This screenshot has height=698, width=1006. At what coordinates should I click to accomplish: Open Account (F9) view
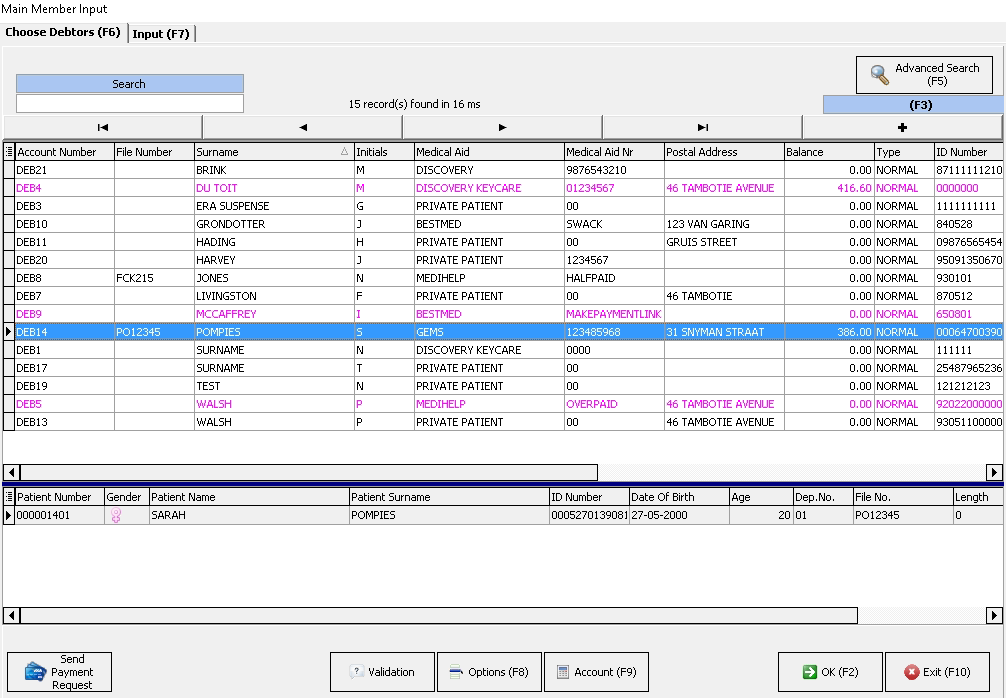coord(596,672)
